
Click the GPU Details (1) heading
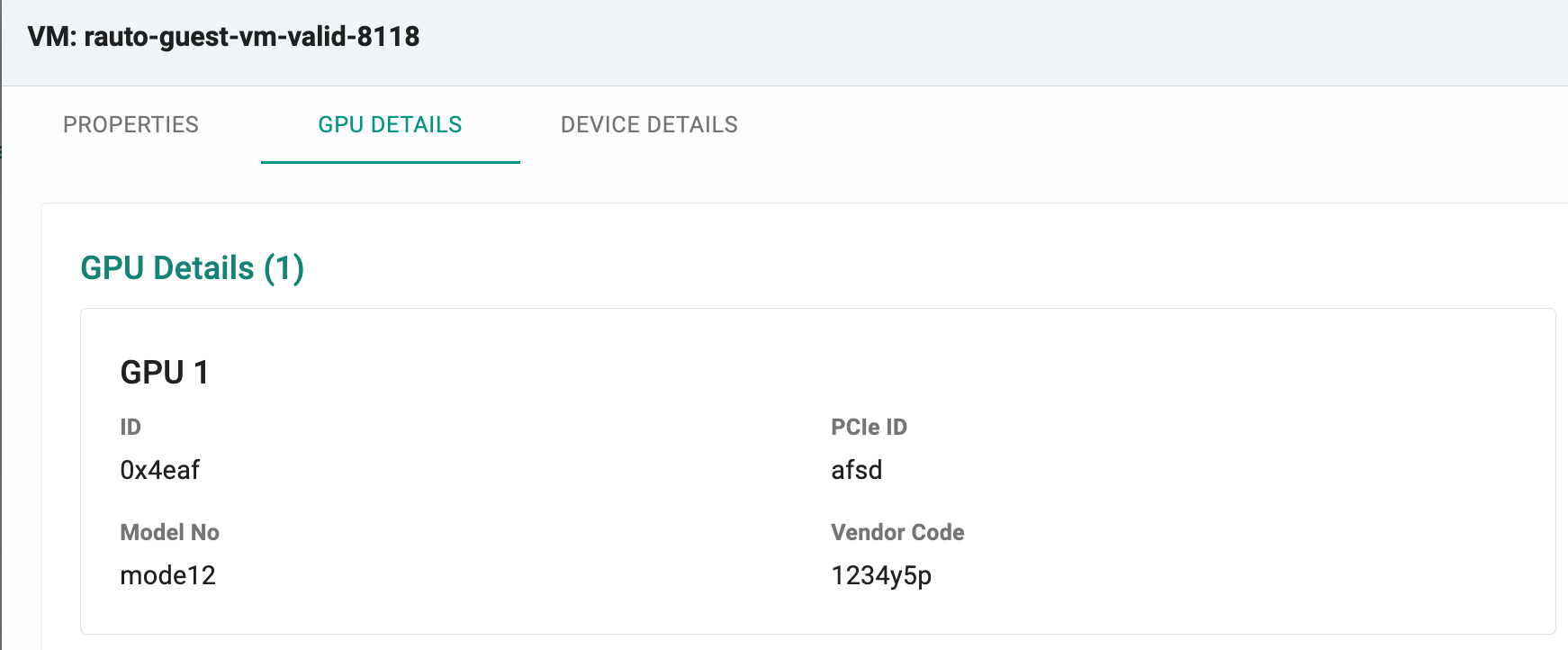(193, 266)
